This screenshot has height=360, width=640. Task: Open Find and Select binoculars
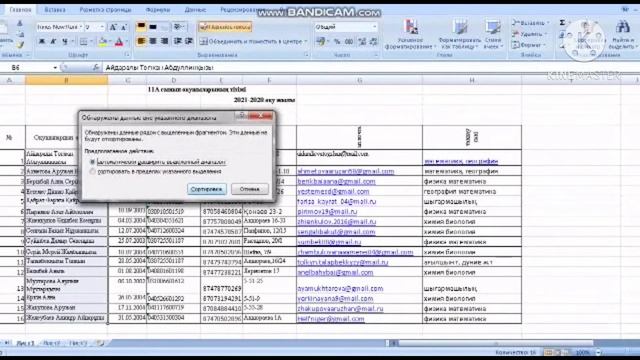pos(622,35)
